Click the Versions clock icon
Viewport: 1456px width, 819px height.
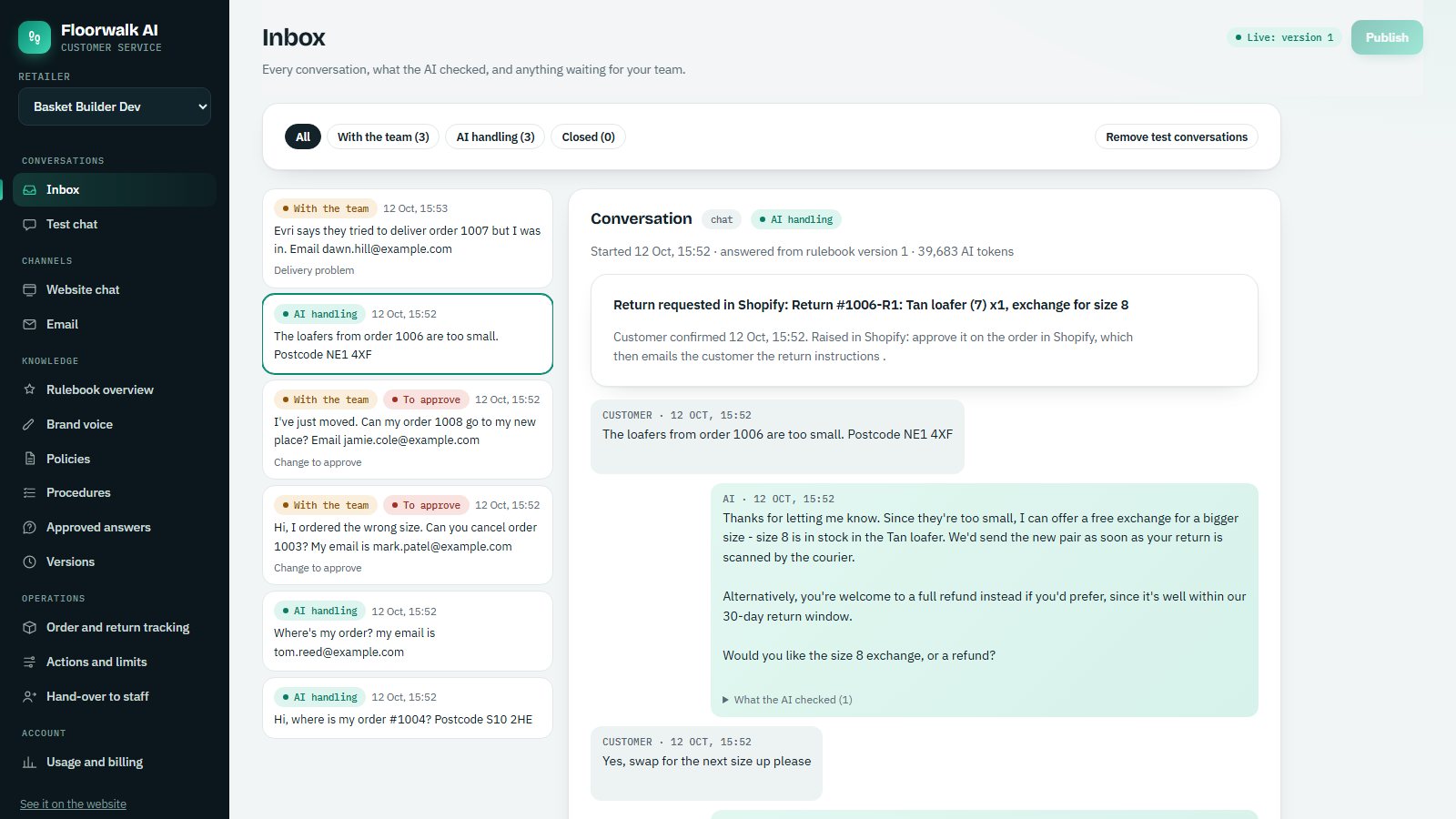(29, 561)
